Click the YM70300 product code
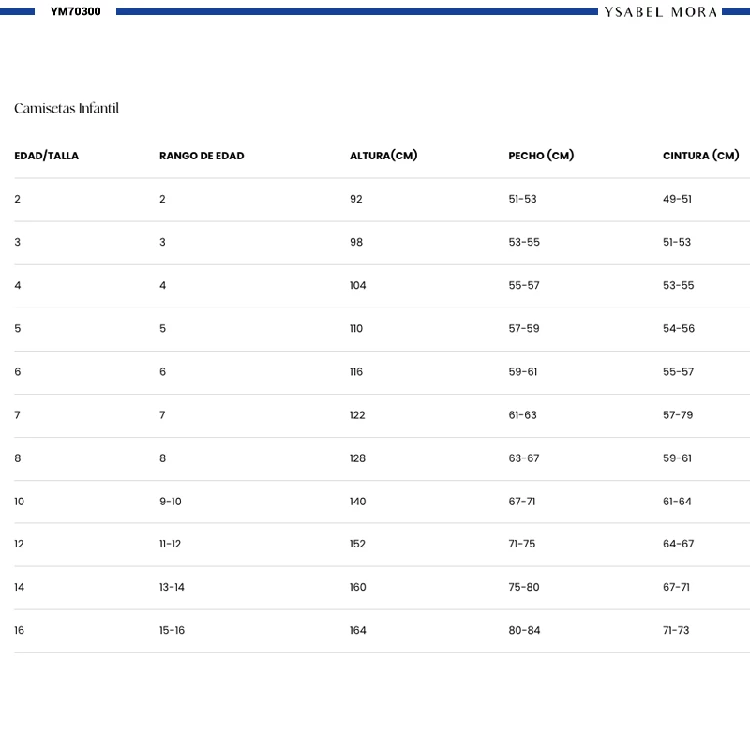 76,11
